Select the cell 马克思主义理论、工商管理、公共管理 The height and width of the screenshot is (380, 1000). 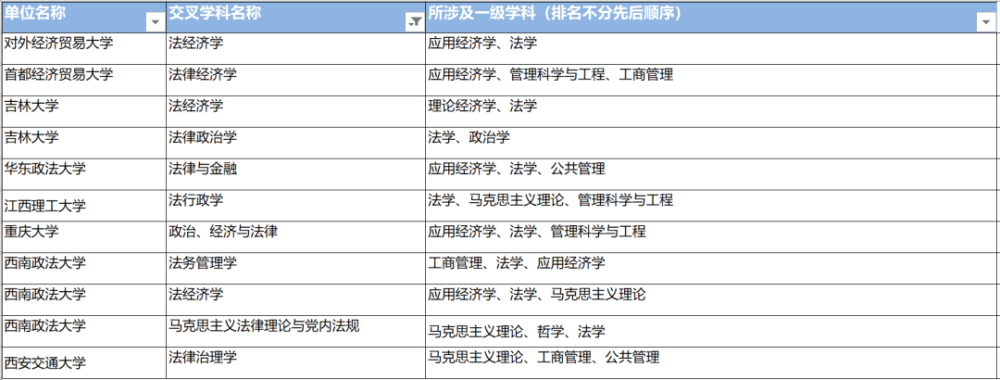click(710, 363)
